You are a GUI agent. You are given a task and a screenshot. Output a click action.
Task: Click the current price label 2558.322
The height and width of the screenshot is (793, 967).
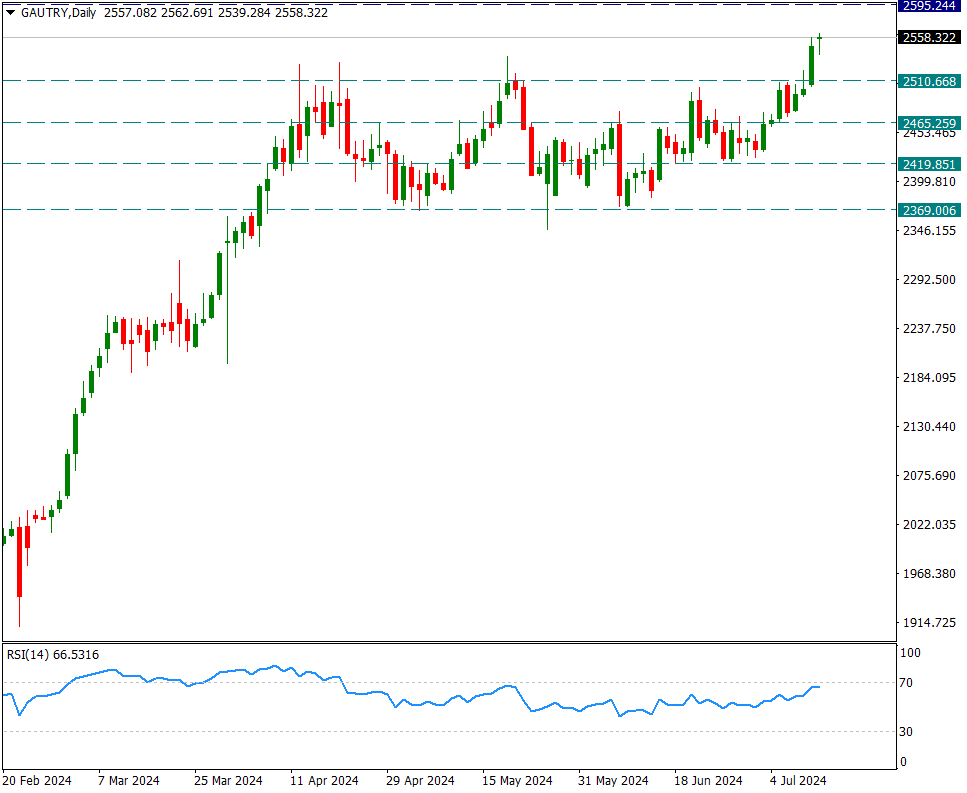(929, 38)
